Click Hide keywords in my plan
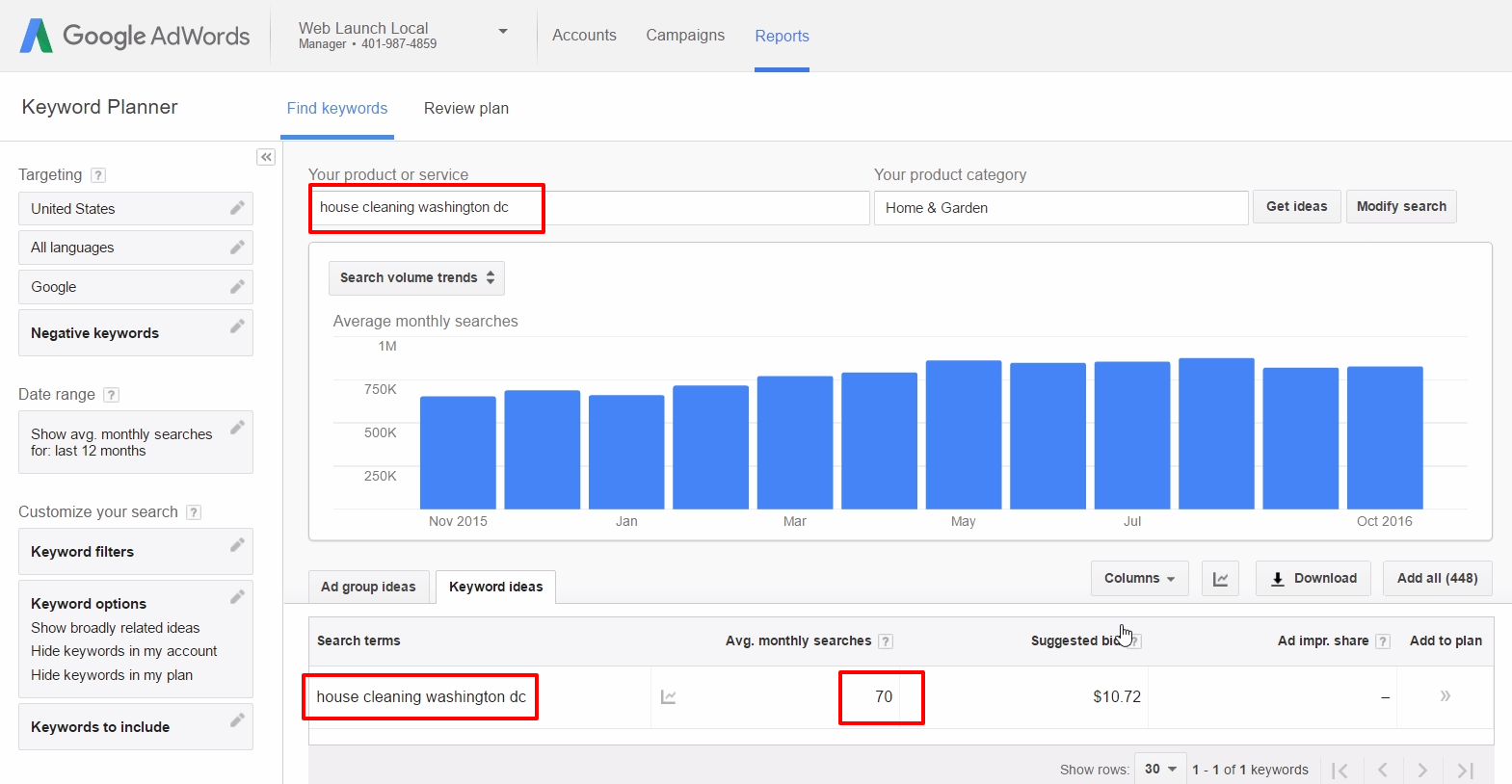The height and width of the screenshot is (784, 1512). 112,676
